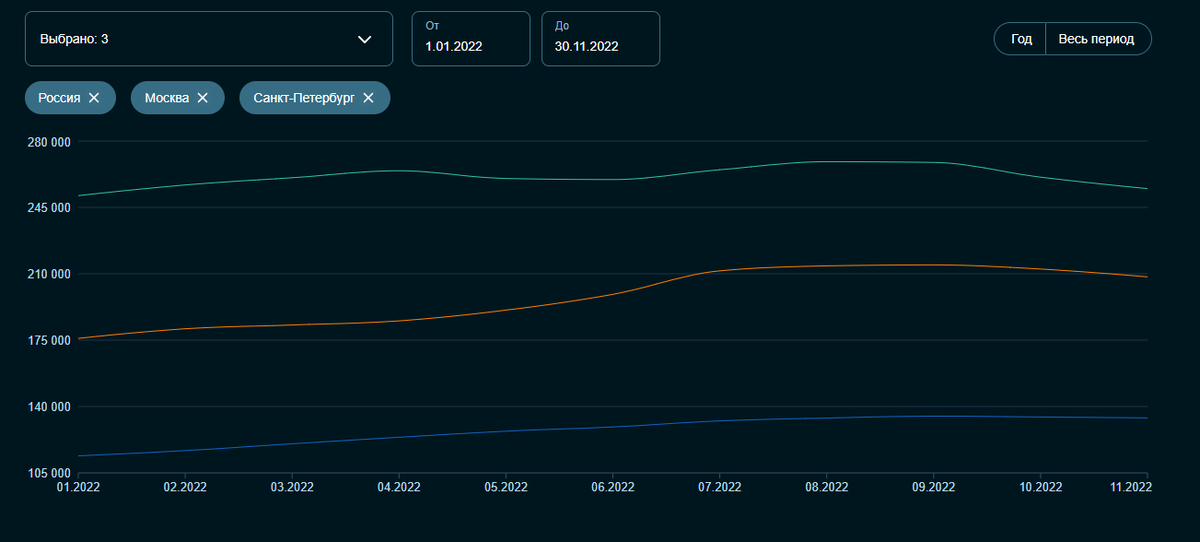The image size is (1200, 542).
Task: Click the 09.2022 axis label
Action: [934, 487]
